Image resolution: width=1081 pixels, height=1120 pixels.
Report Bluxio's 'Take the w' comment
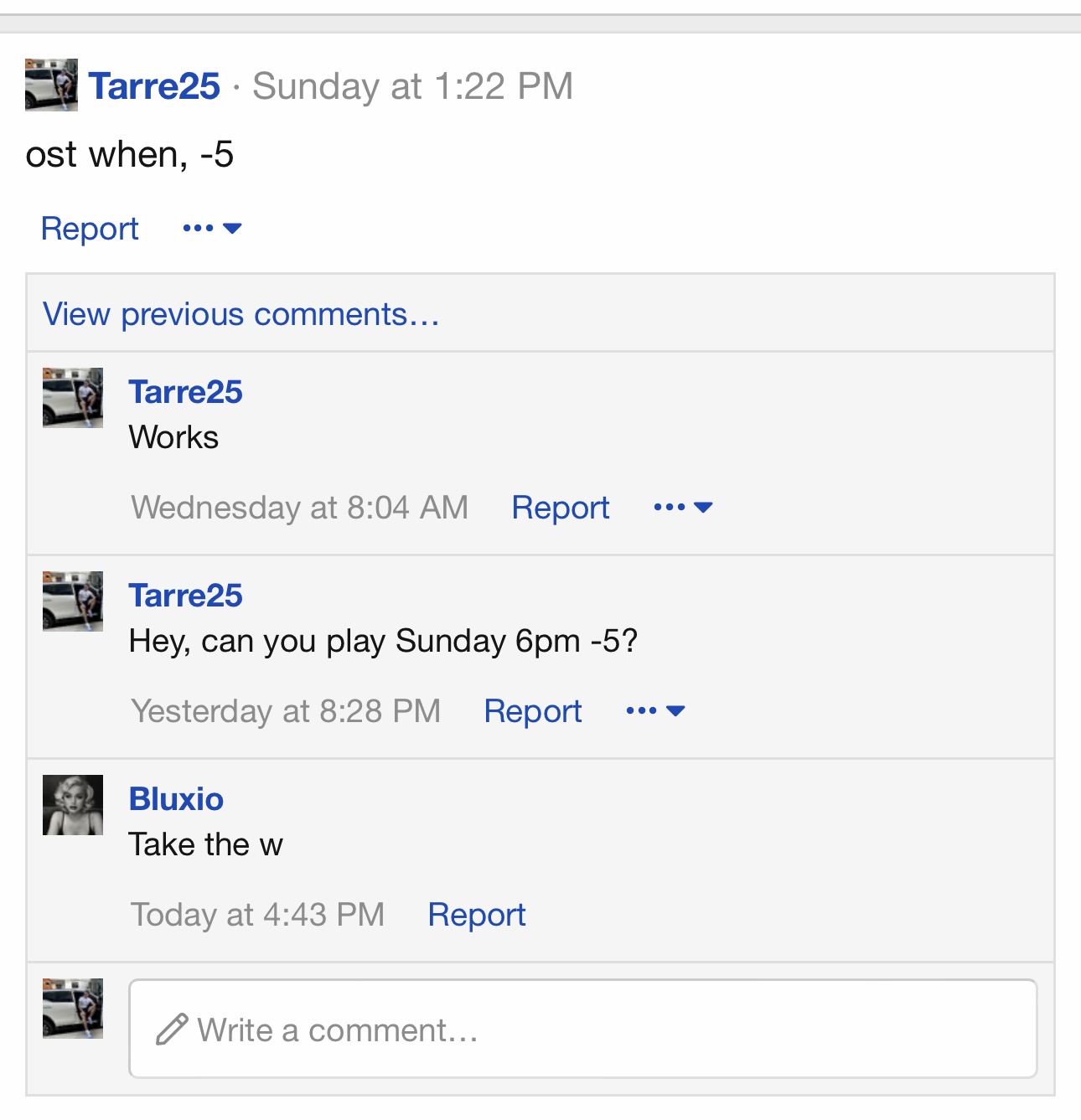[x=476, y=915]
